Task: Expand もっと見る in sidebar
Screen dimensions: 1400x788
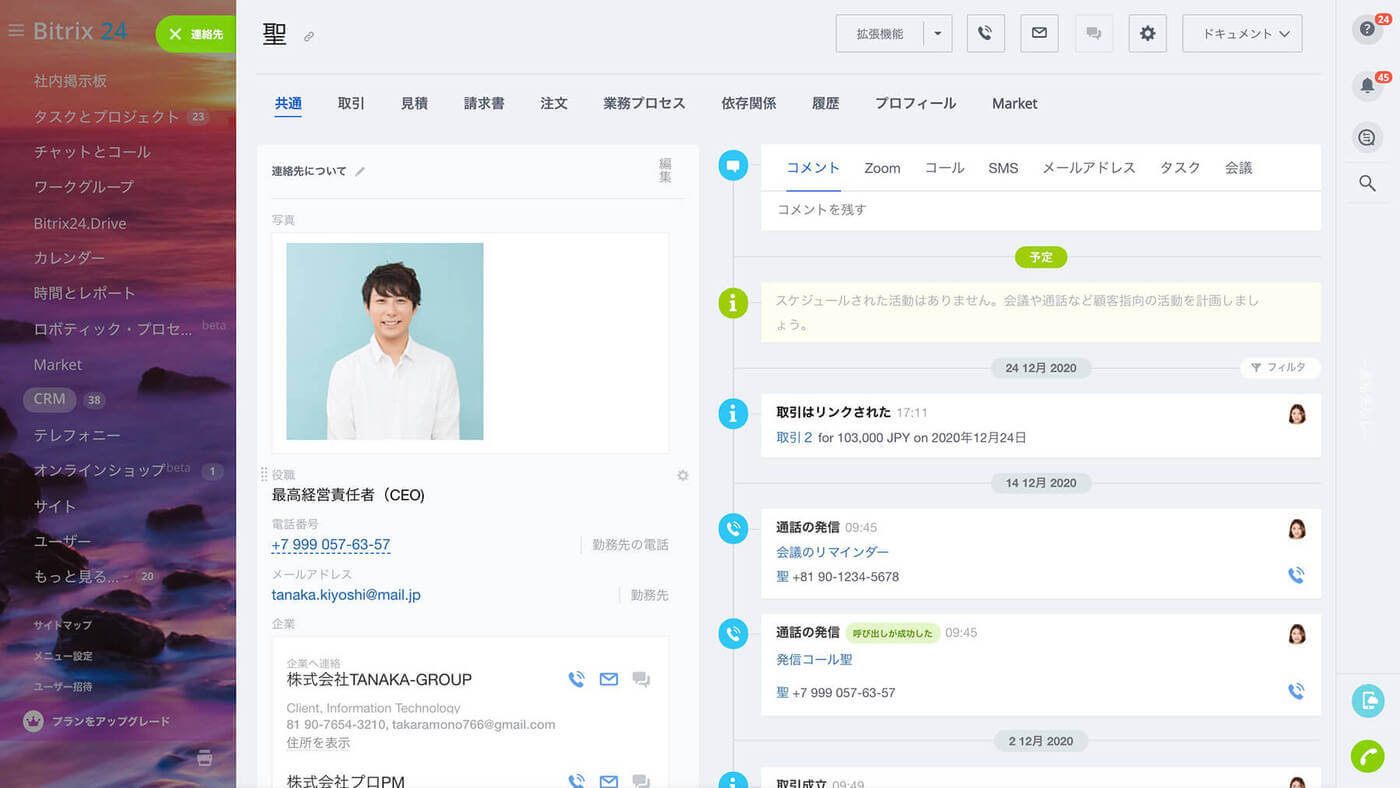Action: coord(76,577)
